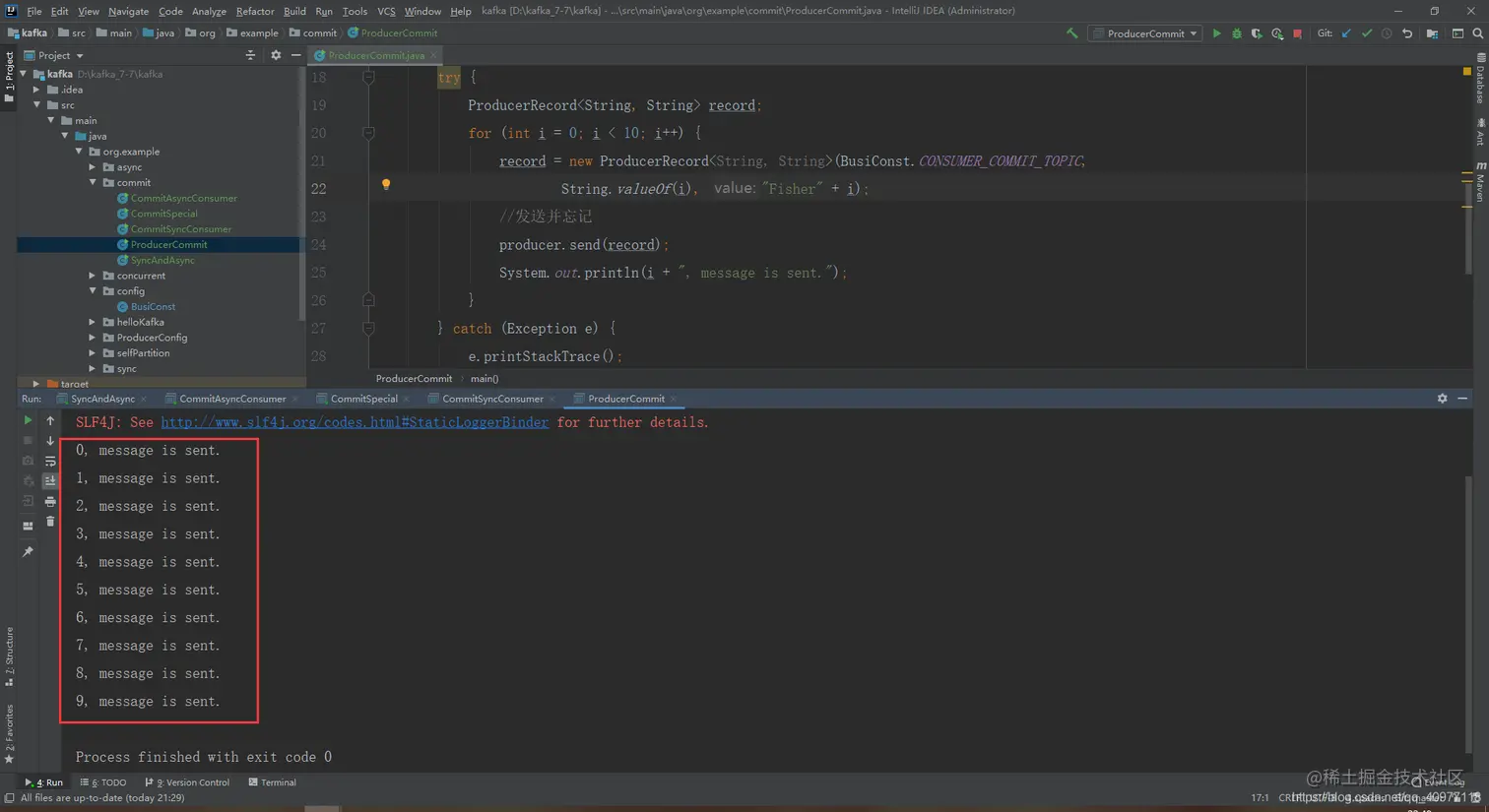Open the VCS menu

[x=386, y=11]
